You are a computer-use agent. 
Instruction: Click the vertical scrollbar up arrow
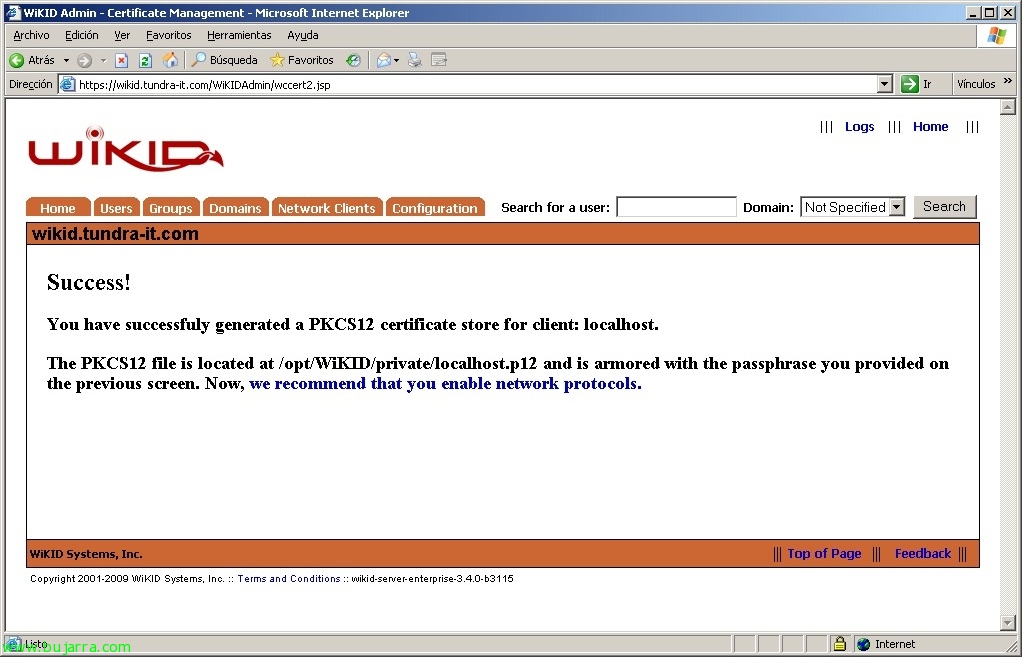1008,107
